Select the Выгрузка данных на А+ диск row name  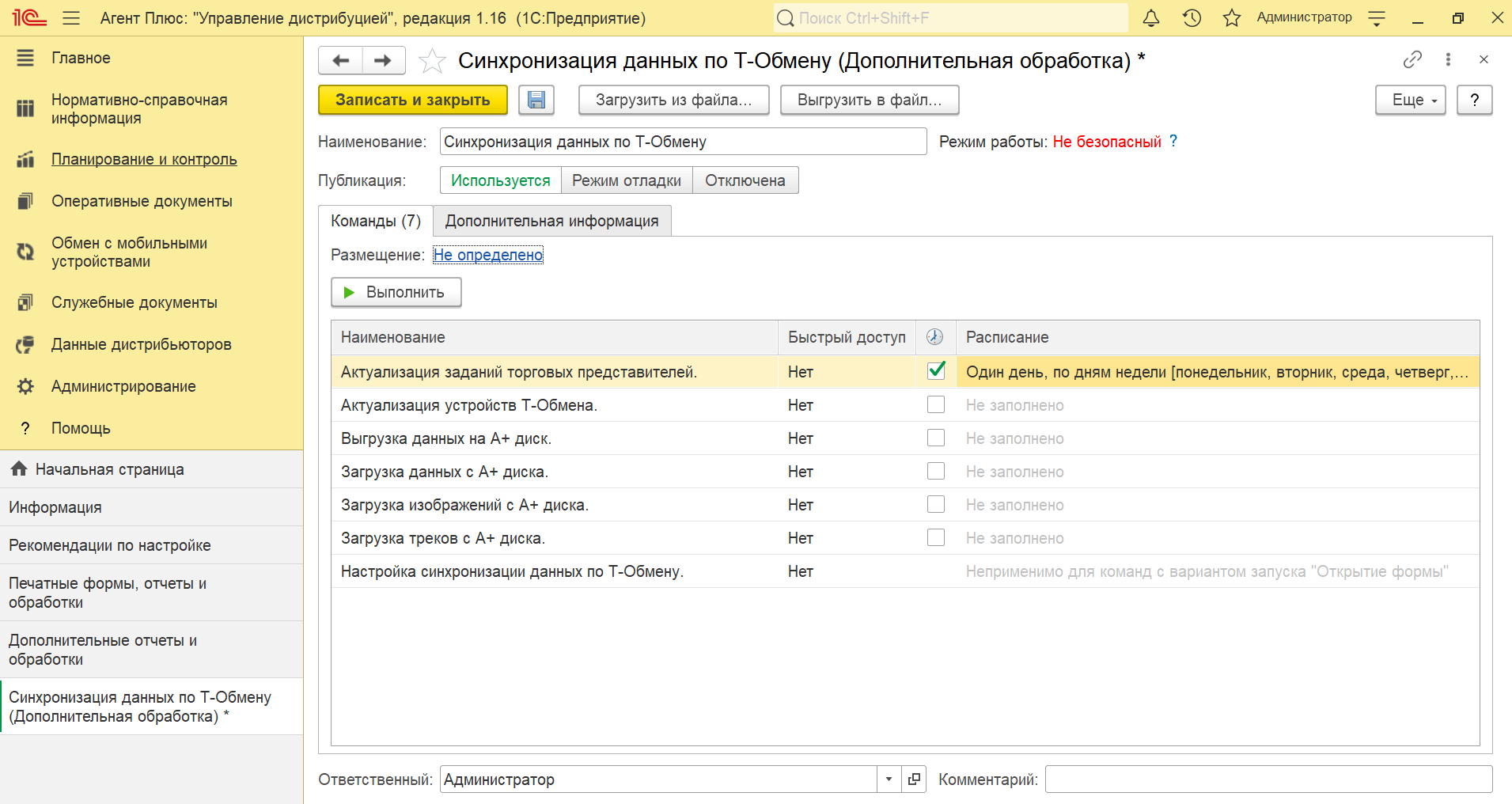pyautogui.click(x=446, y=438)
